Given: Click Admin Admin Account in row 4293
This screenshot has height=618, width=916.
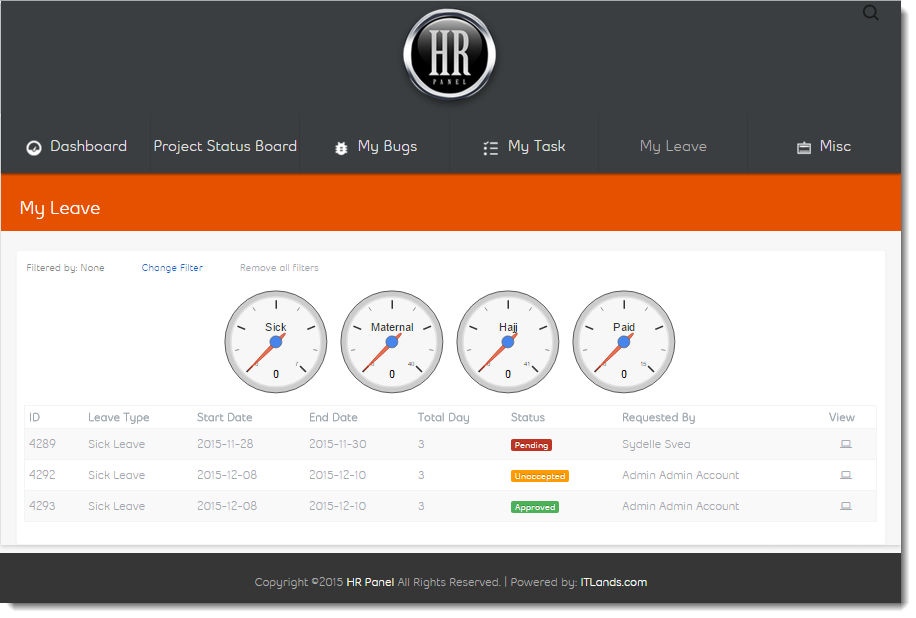Looking at the screenshot, I should pyautogui.click(x=681, y=506).
